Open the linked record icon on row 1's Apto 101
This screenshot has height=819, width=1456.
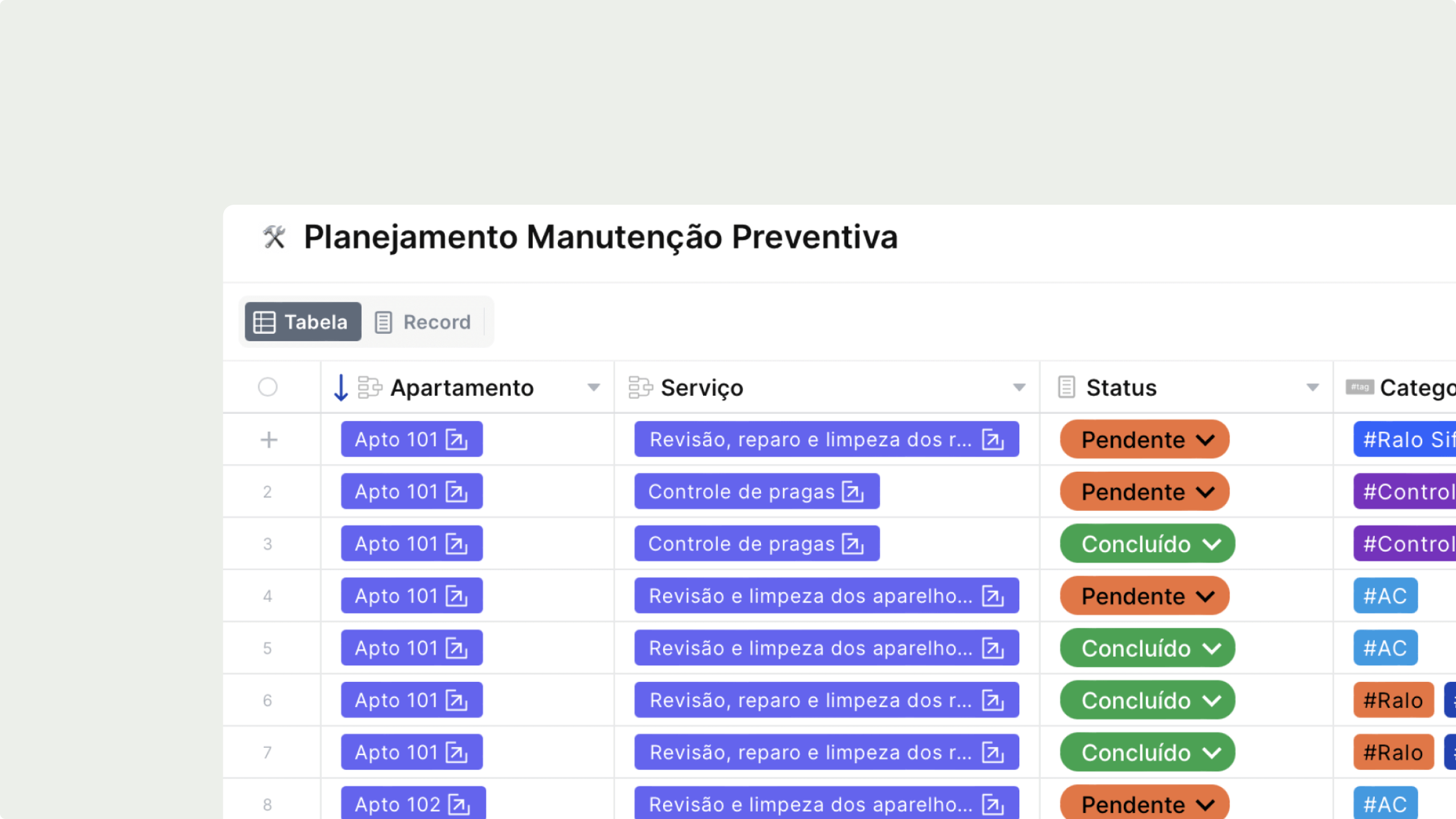[456, 440]
